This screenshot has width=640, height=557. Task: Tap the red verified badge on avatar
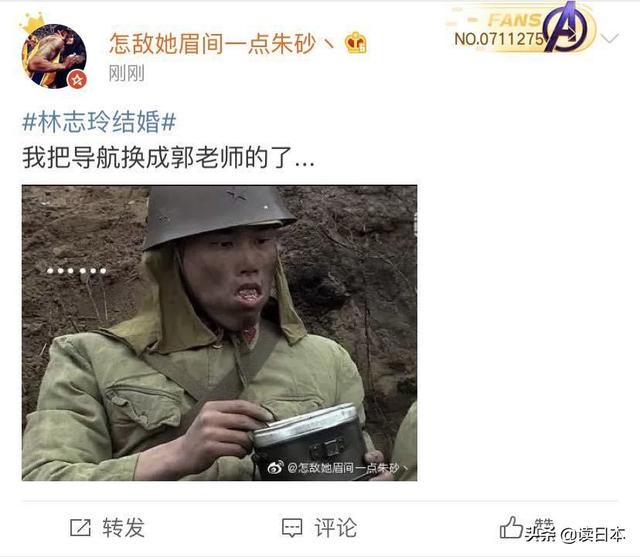(x=77, y=80)
